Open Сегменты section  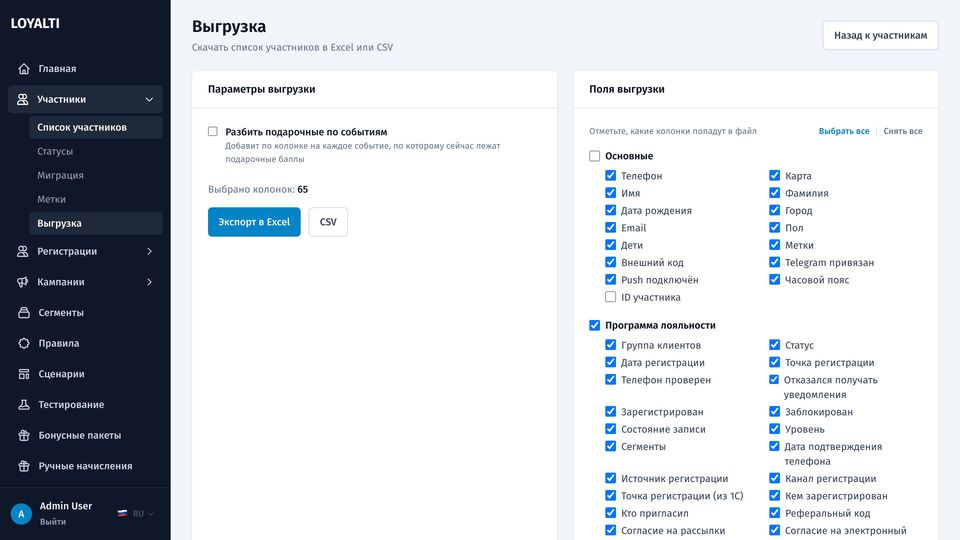pos(85,312)
